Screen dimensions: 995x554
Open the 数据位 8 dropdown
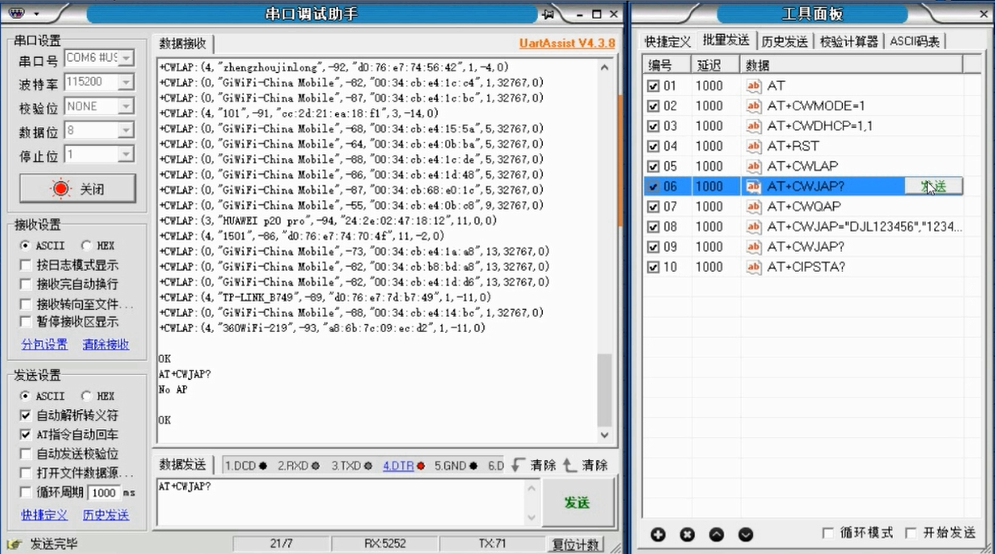pyautogui.click(x=126, y=130)
